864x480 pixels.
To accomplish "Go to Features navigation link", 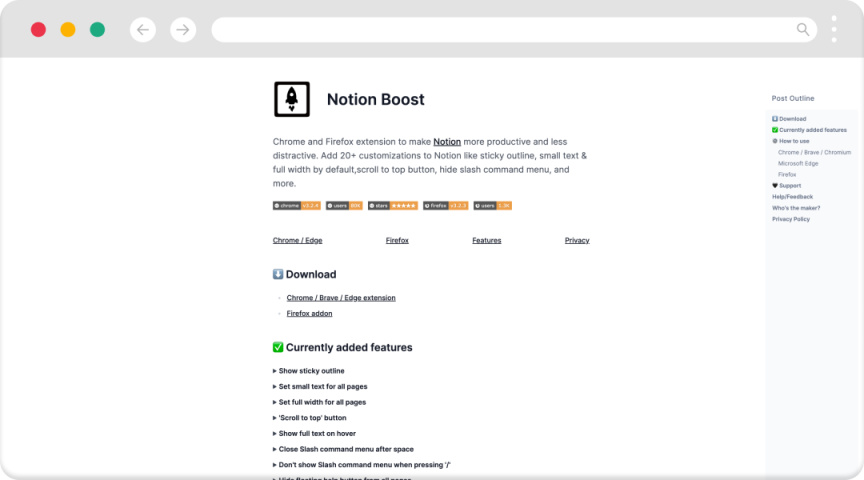I will pyautogui.click(x=486, y=240).
